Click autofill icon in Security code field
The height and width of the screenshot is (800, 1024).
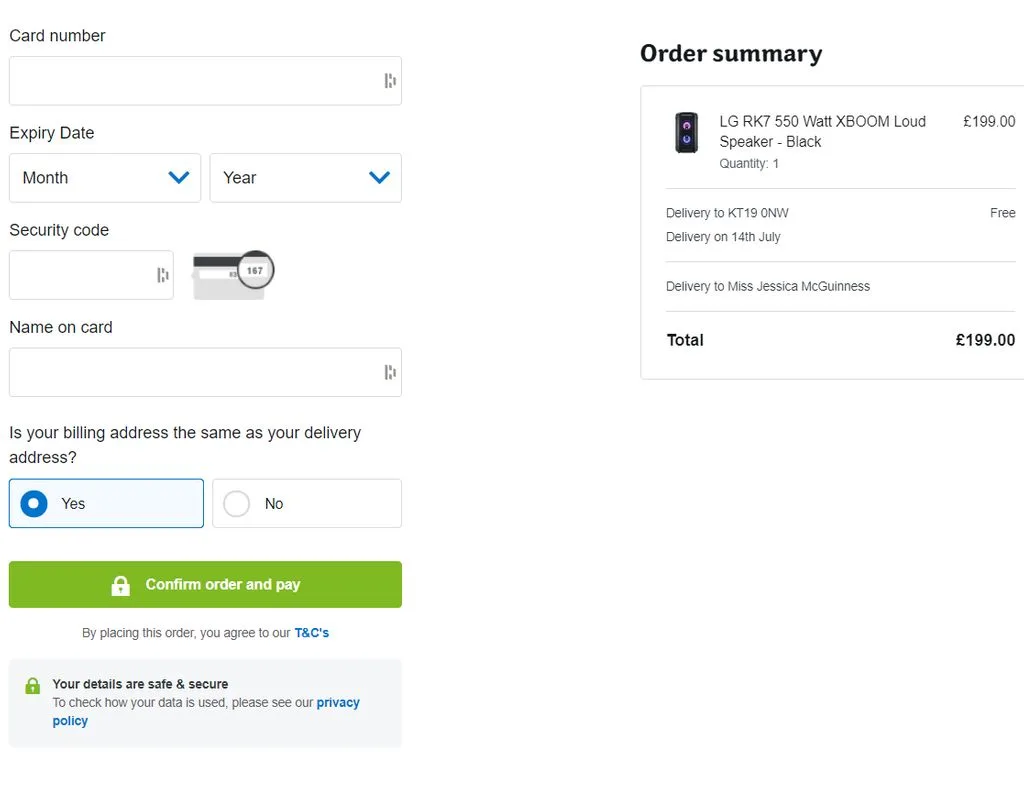pos(163,275)
